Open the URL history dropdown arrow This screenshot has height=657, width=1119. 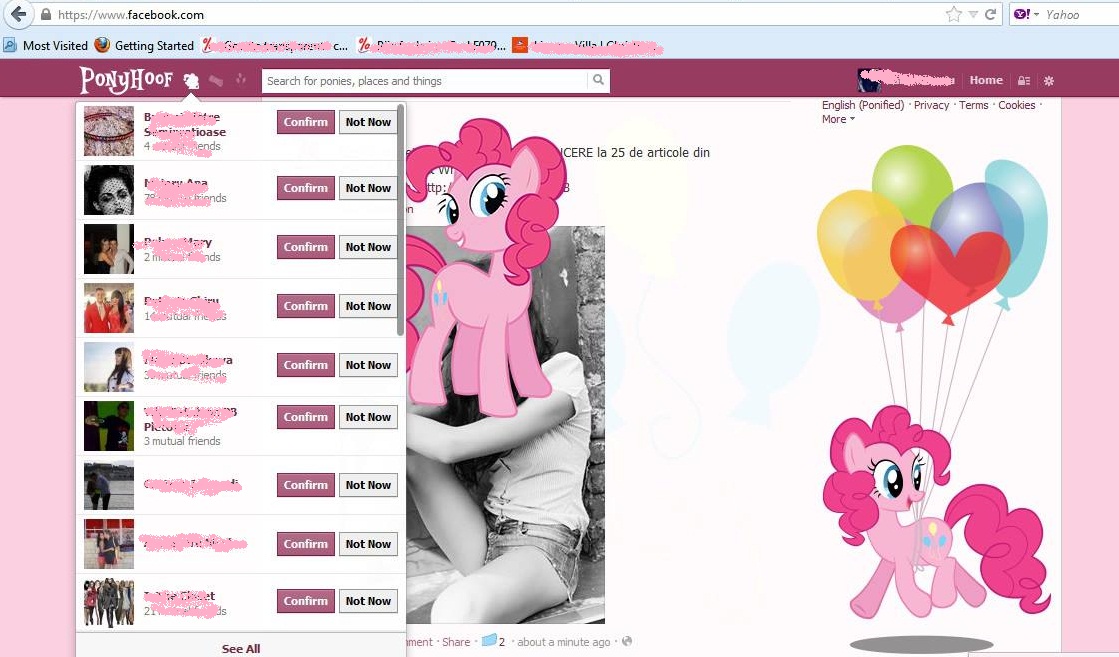click(973, 14)
